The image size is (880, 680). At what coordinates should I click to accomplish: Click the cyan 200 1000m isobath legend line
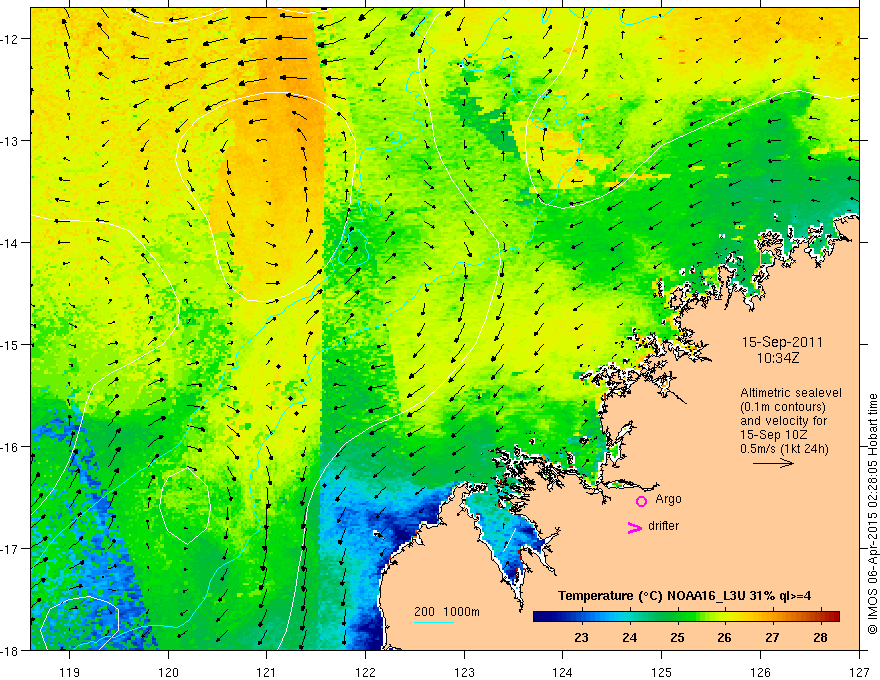pos(434,622)
